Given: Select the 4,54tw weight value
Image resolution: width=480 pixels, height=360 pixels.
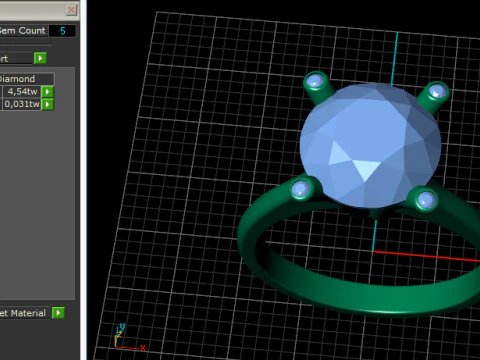Looking at the screenshot, I should [22, 92].
